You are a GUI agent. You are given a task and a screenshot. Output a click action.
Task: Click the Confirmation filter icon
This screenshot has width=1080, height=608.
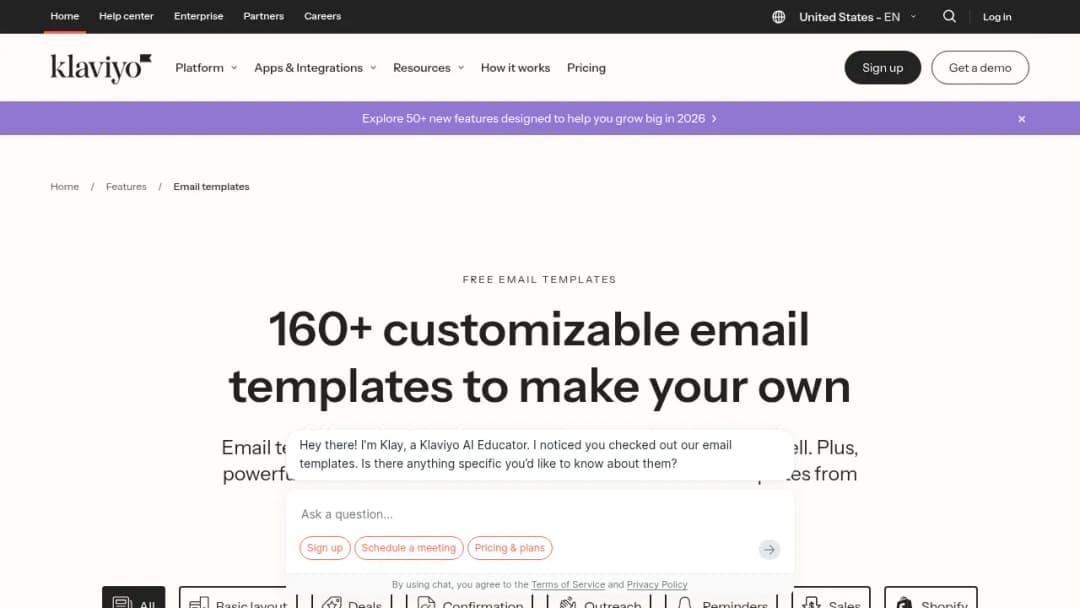pyautogui.click(x=426, y=603)
